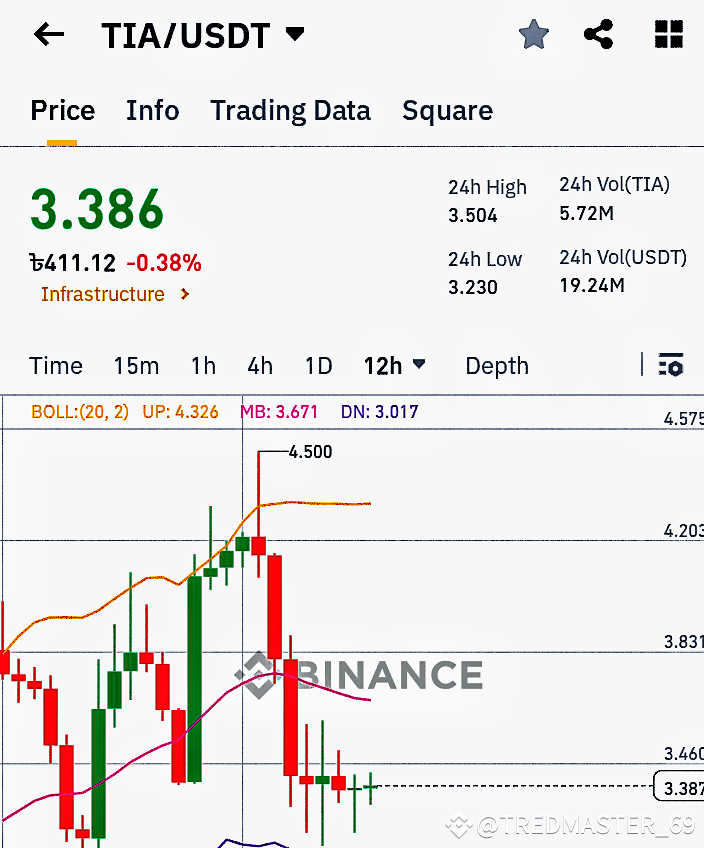Tap the current price tag 3.387

coord(677,788)
